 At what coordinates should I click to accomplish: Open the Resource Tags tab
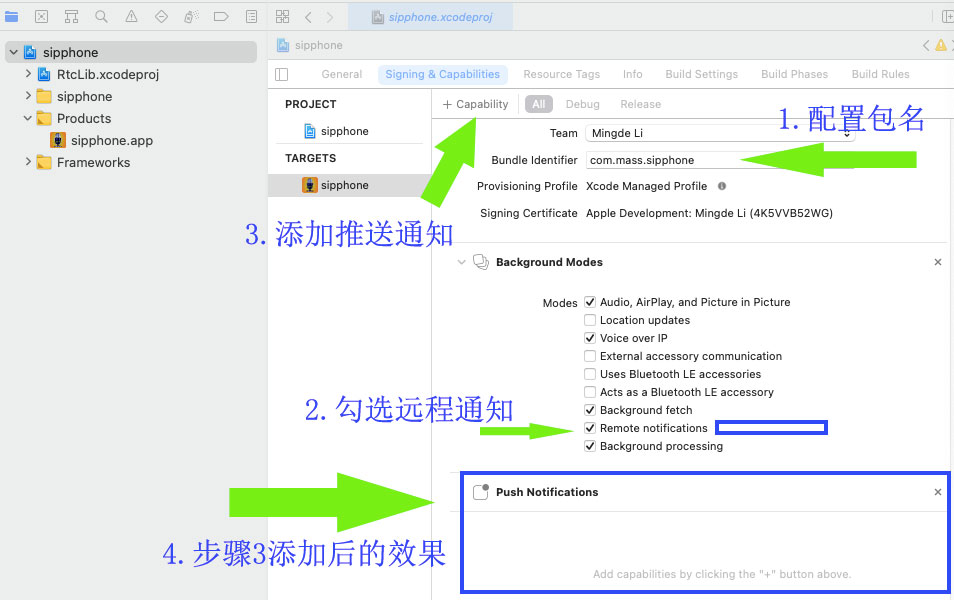[562, 74]
